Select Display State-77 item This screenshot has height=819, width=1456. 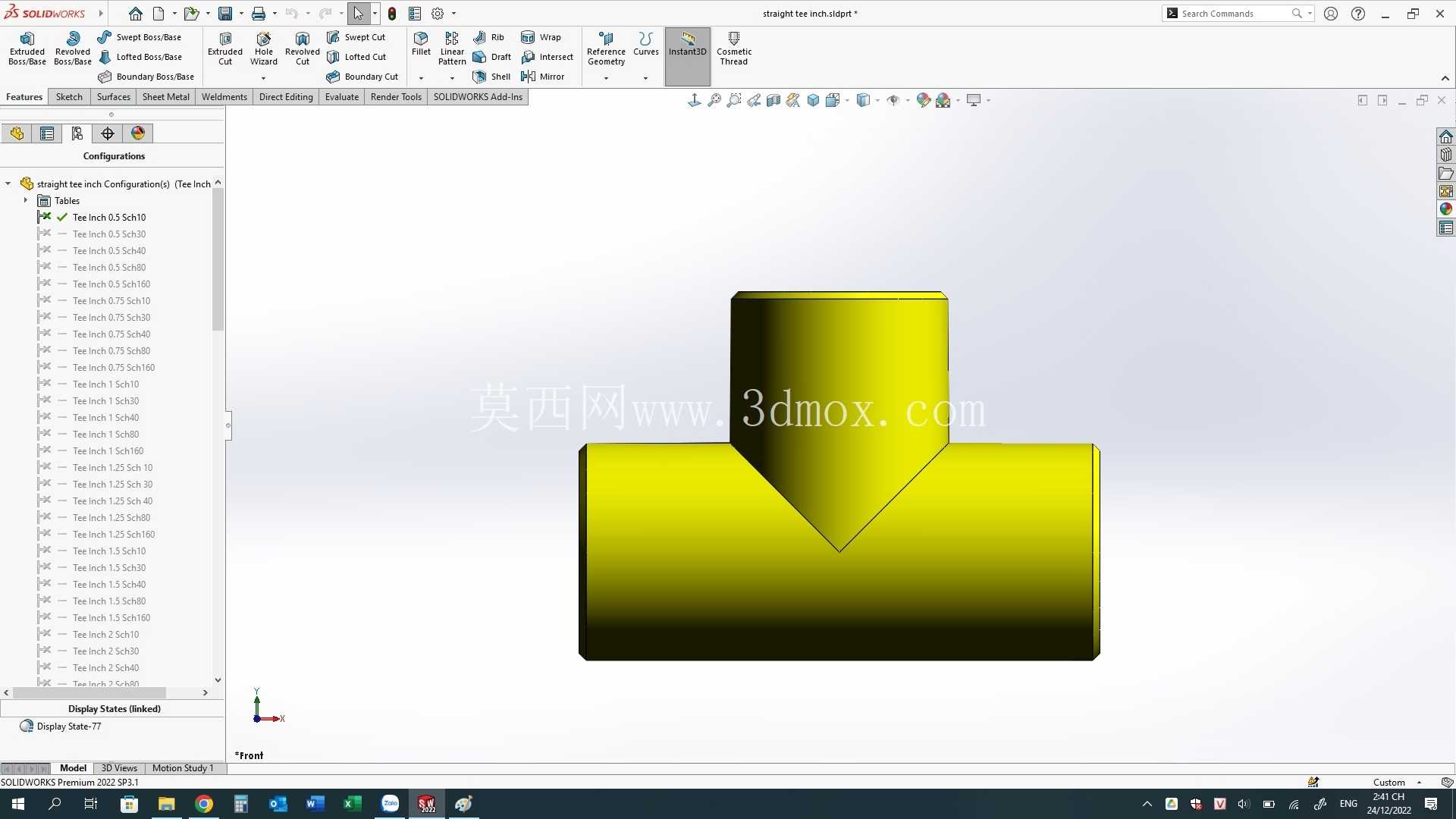click(x=69, y=726)
